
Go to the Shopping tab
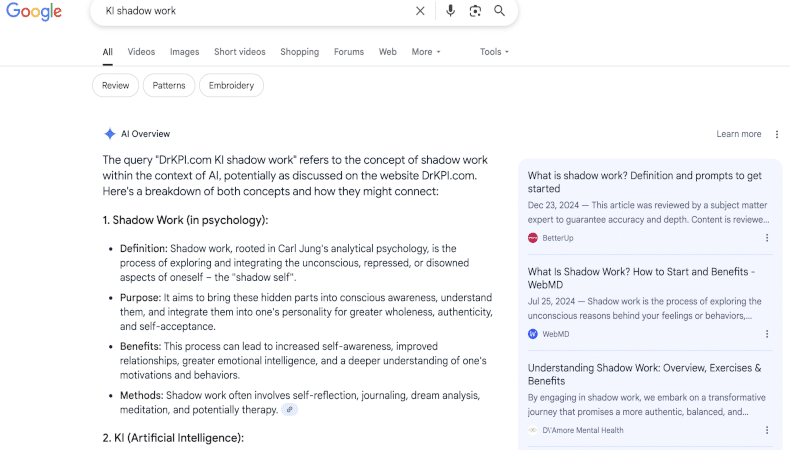300,52
